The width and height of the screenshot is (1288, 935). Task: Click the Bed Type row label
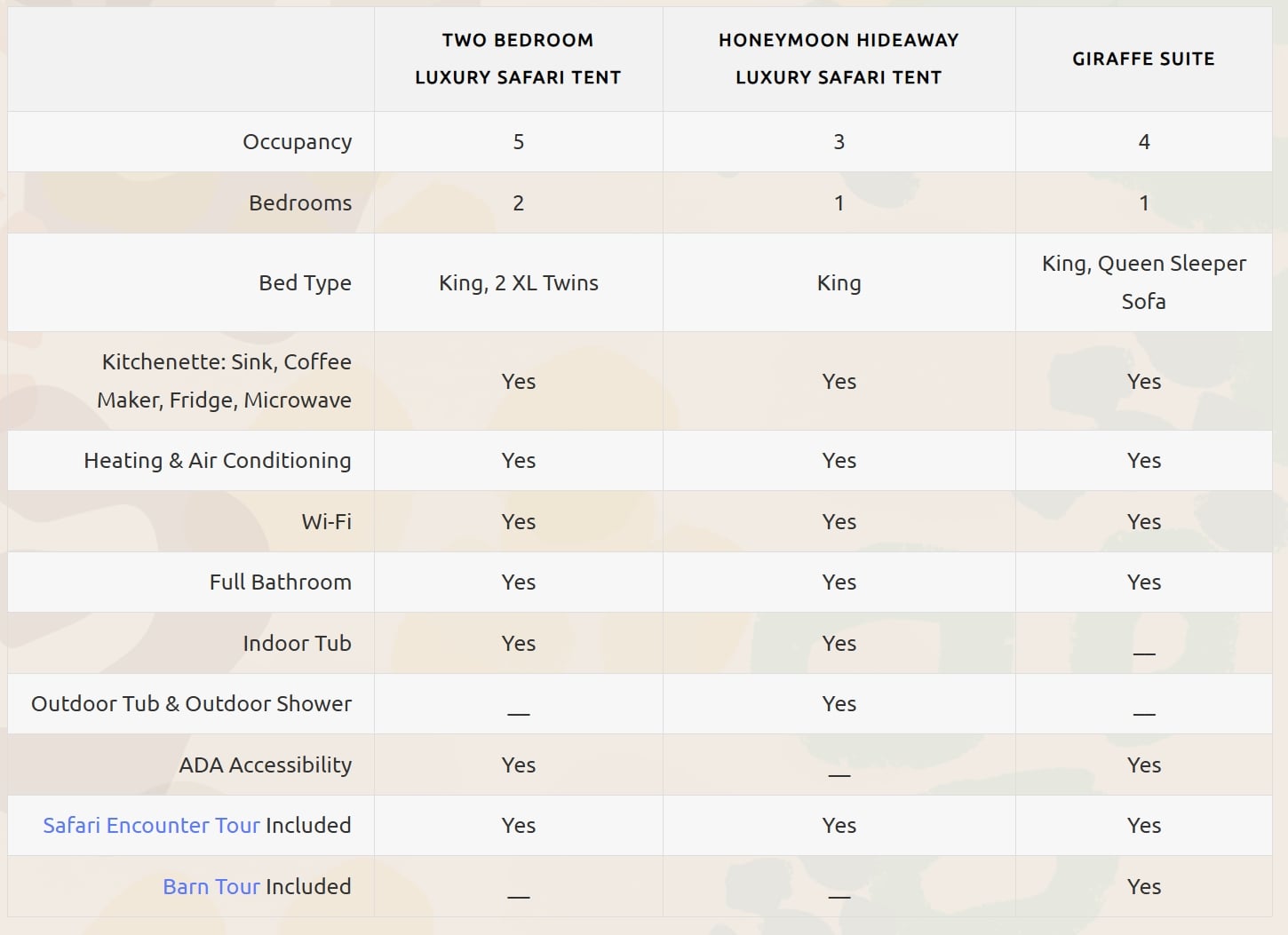(x=305, y=282)
